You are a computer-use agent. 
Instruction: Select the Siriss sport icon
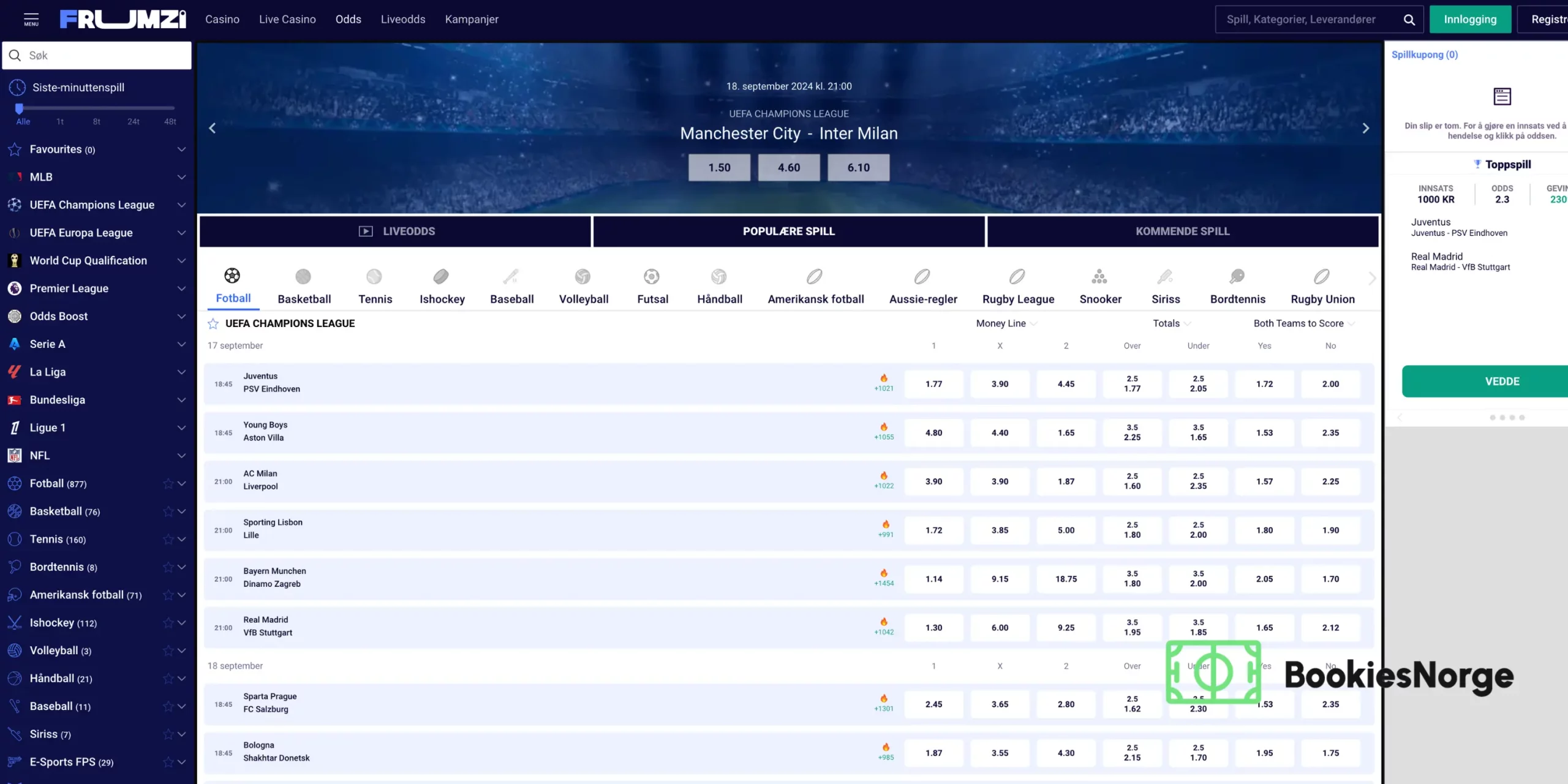coord(1165,277)
